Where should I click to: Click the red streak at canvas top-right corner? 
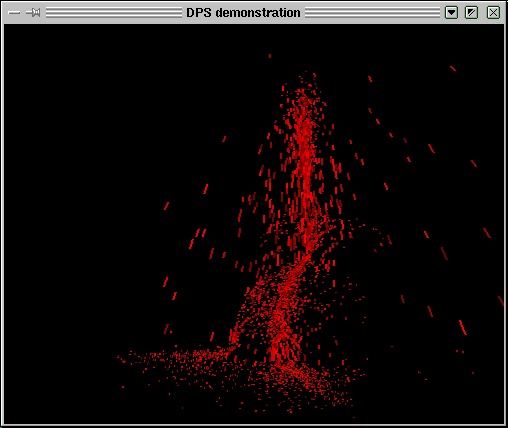453,68
